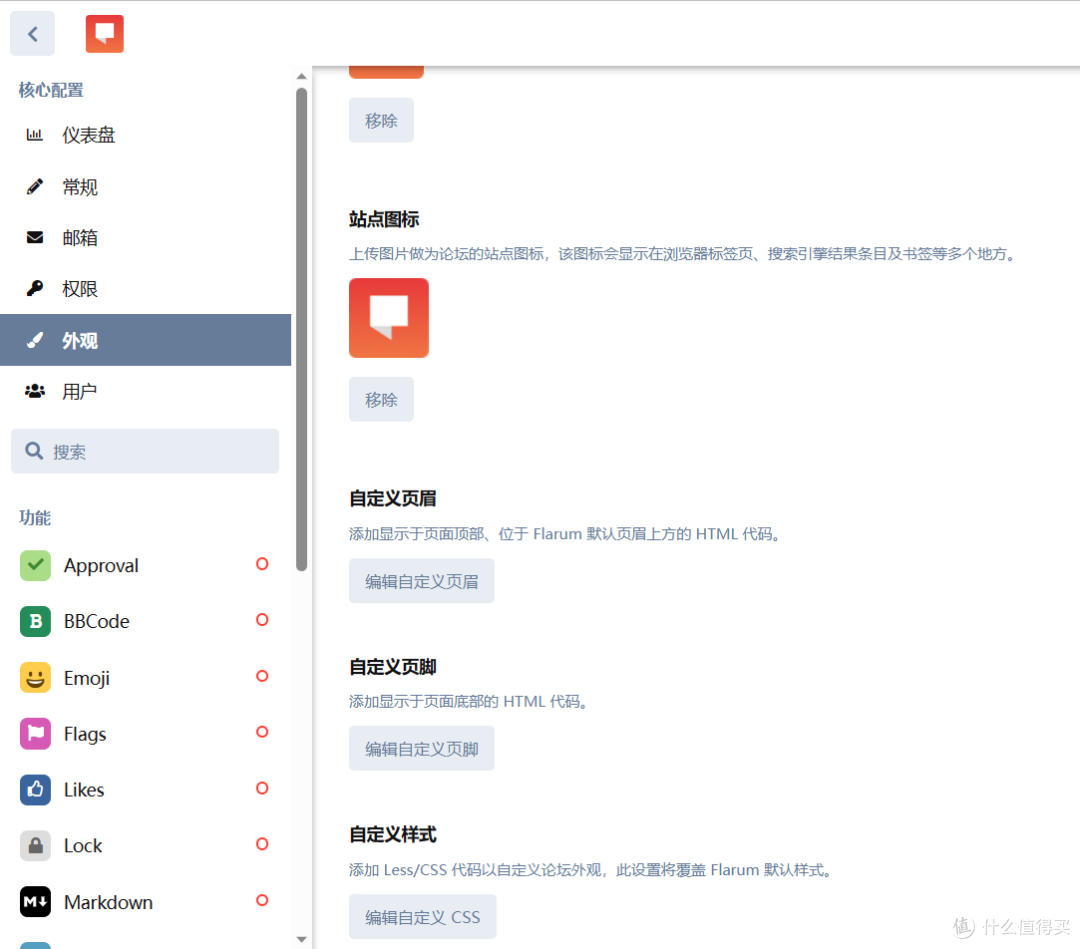Click the key icon beside 权限
The width and height of the screenshot is (1080, 949).
[34, 289]
